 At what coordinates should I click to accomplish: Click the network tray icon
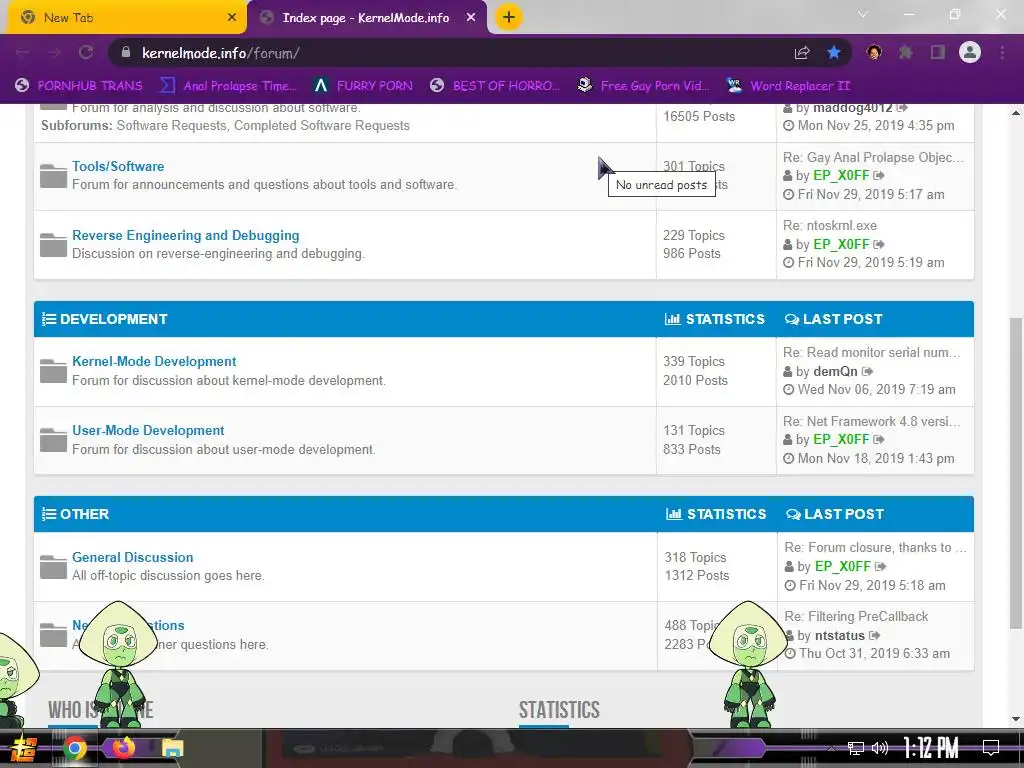pos(856,748)
